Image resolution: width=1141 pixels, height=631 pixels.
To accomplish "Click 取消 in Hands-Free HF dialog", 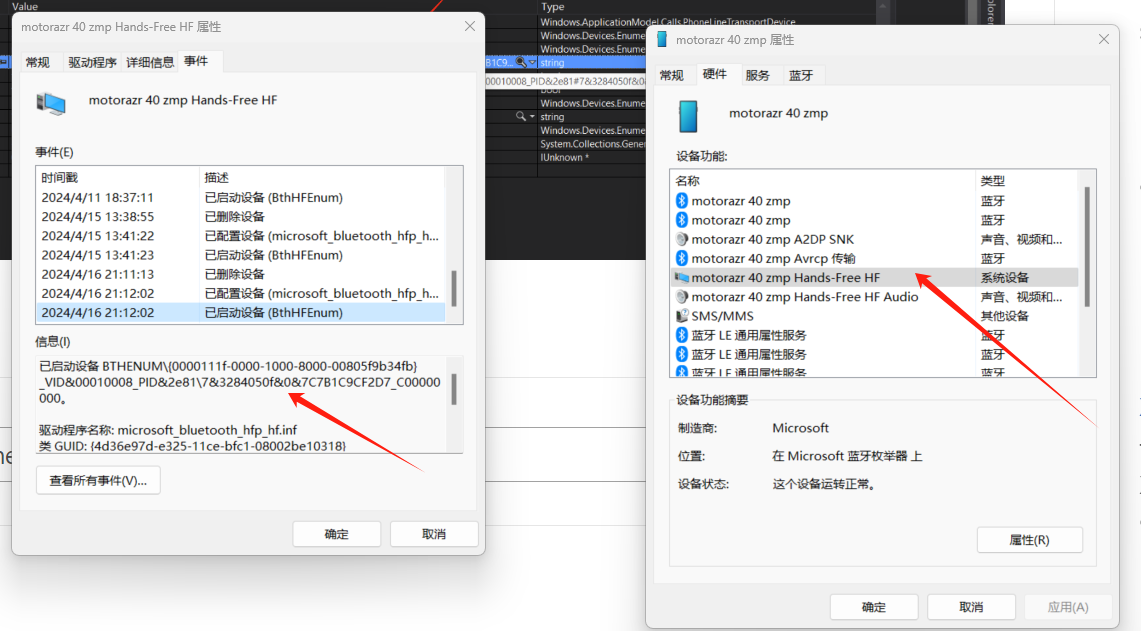I will click(x=434, y=534).
